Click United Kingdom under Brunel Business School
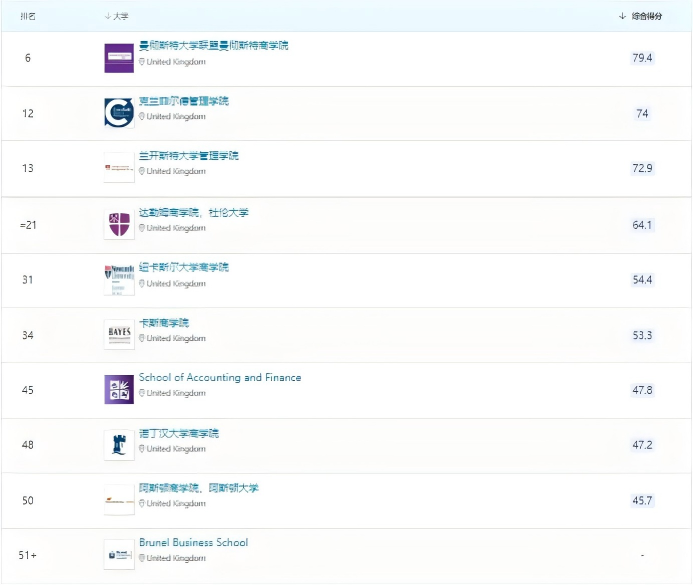Viewport: 693px width, 585px height. 176,558
